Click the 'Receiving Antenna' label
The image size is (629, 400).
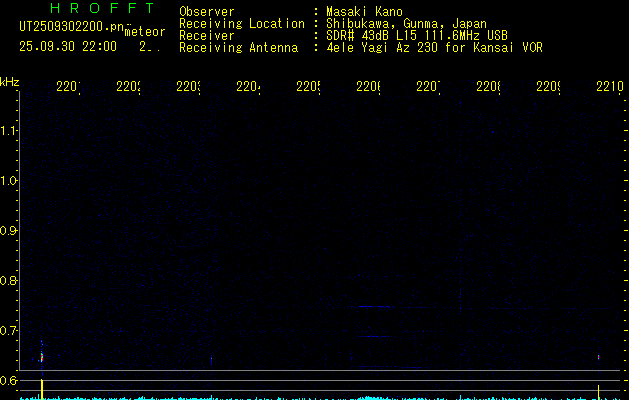(x=238, y=48)
